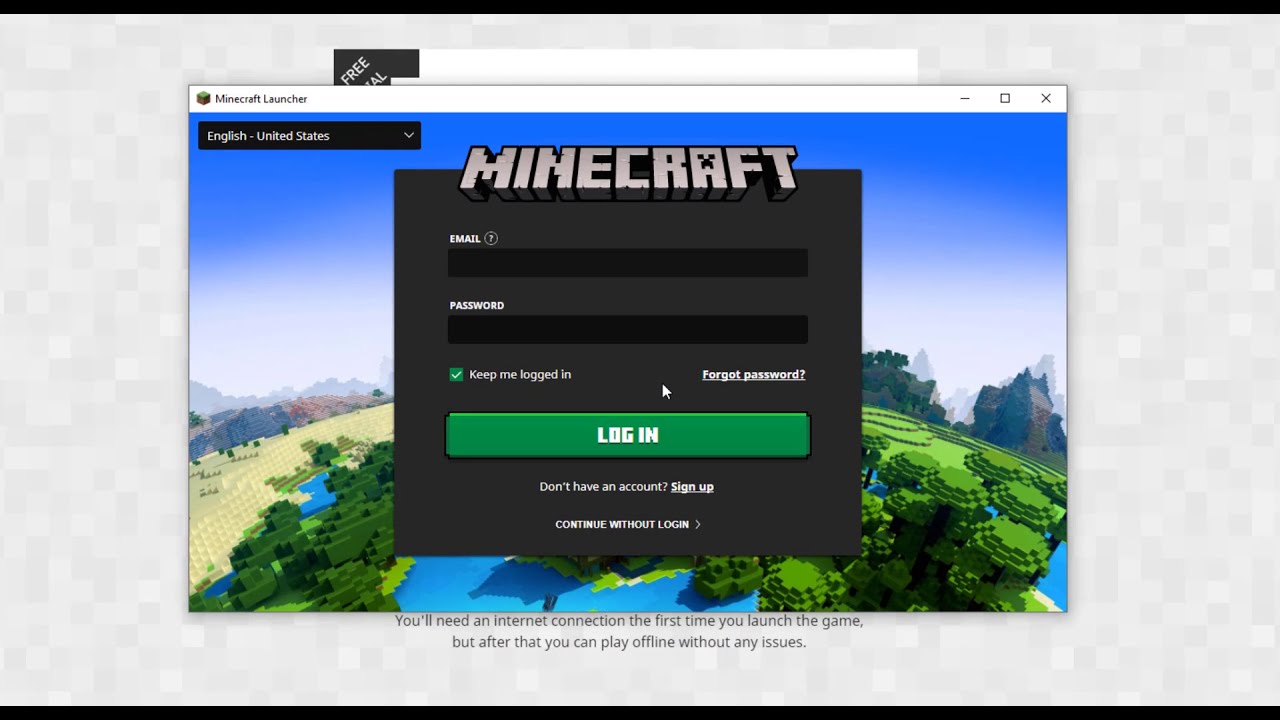Toggle the Keep me logged in checkbox

(x=456, y=374)
